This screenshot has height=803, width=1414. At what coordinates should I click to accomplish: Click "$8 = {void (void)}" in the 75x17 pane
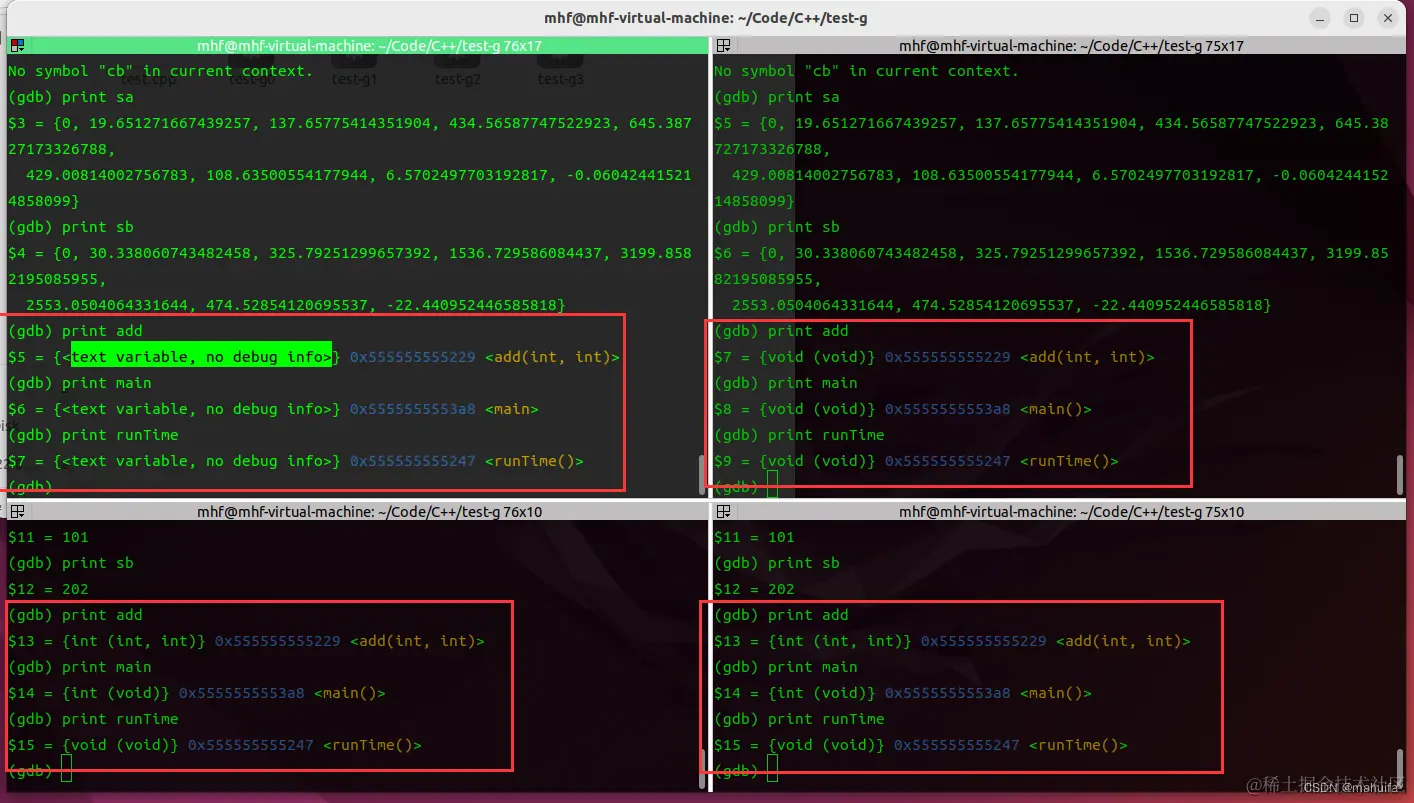tap(795, 409)
